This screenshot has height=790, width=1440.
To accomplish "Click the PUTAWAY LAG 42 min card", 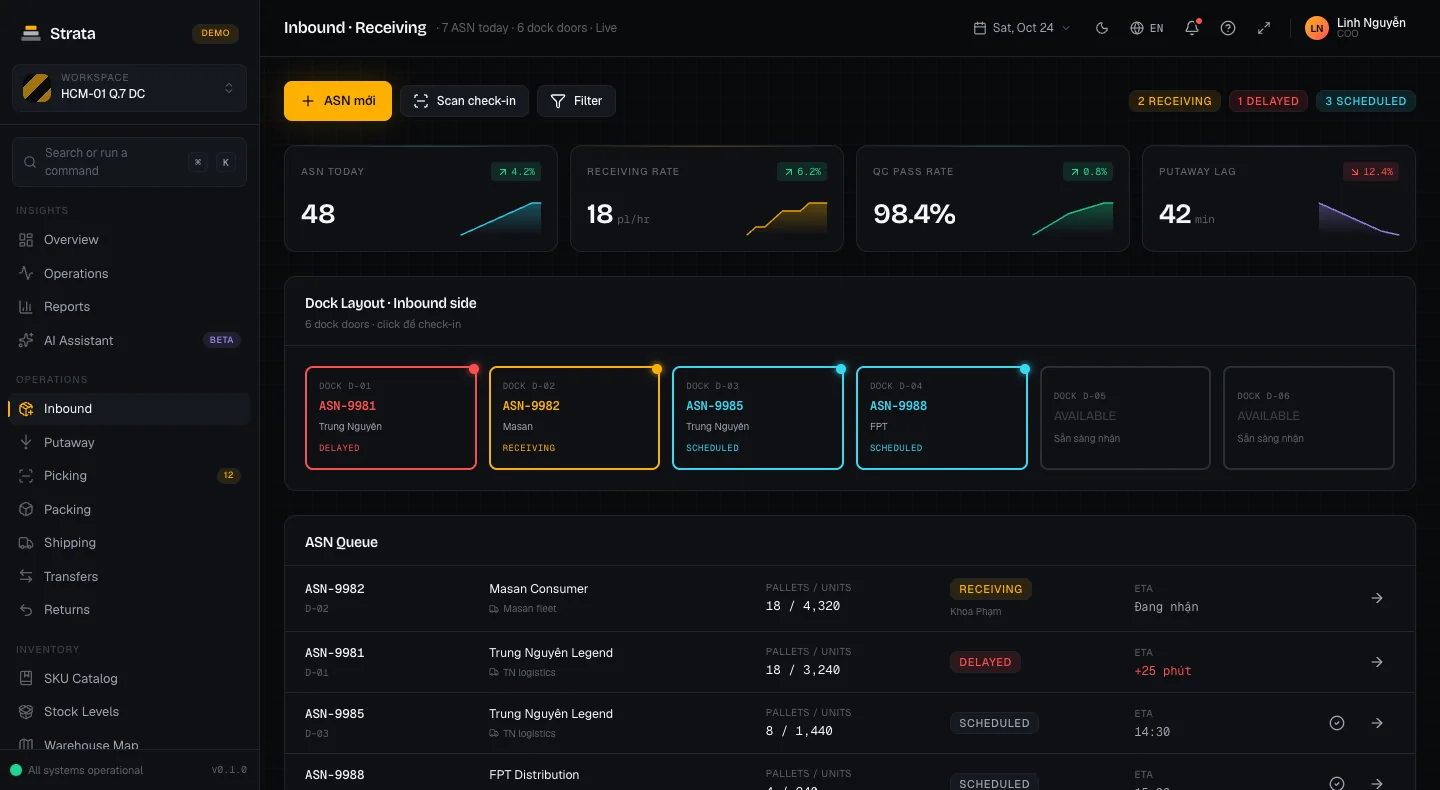I will pyautogui.click(x=1279, y=198).
